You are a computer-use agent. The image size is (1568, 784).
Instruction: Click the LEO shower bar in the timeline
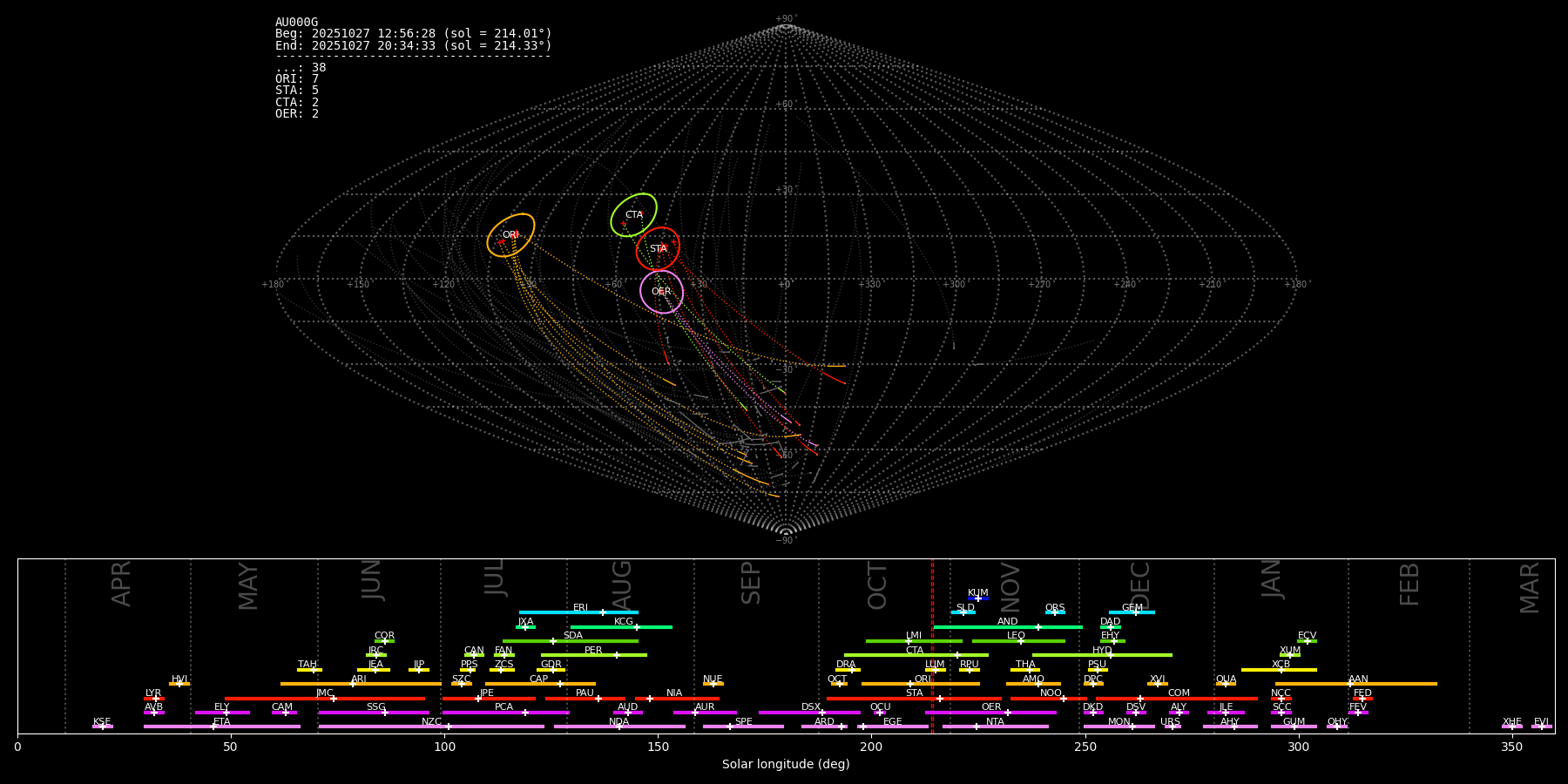pos(1017,641)
